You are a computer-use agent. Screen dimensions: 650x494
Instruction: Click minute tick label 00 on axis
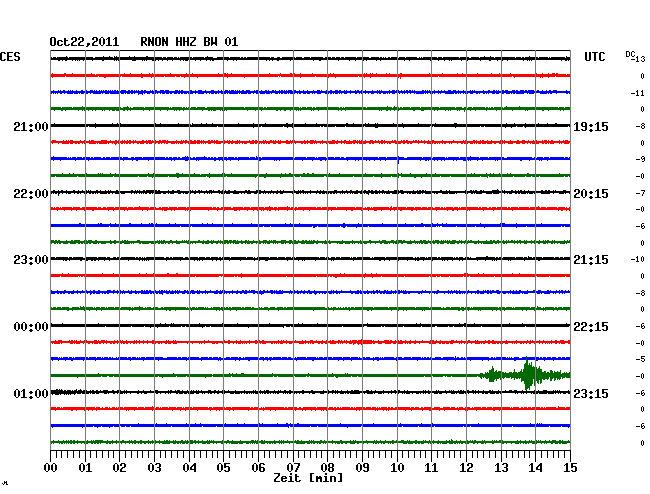tap(51, 468)
